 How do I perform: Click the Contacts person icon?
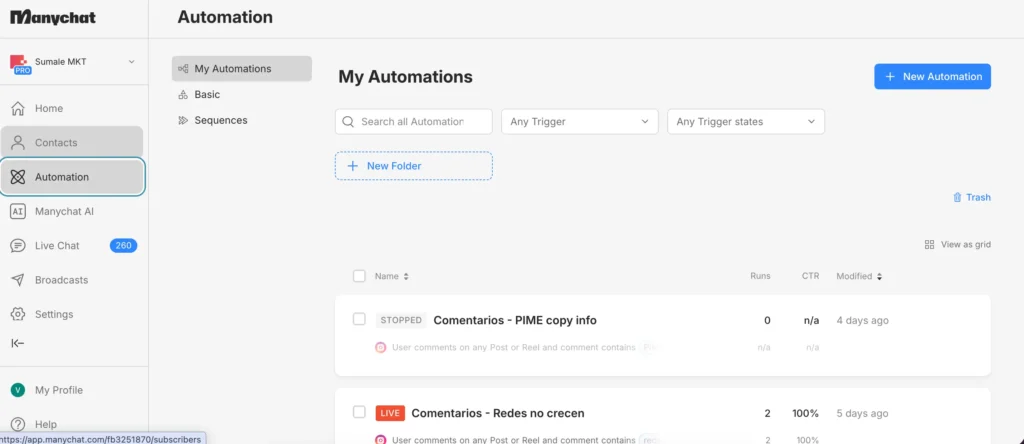[x=18, y=142]
